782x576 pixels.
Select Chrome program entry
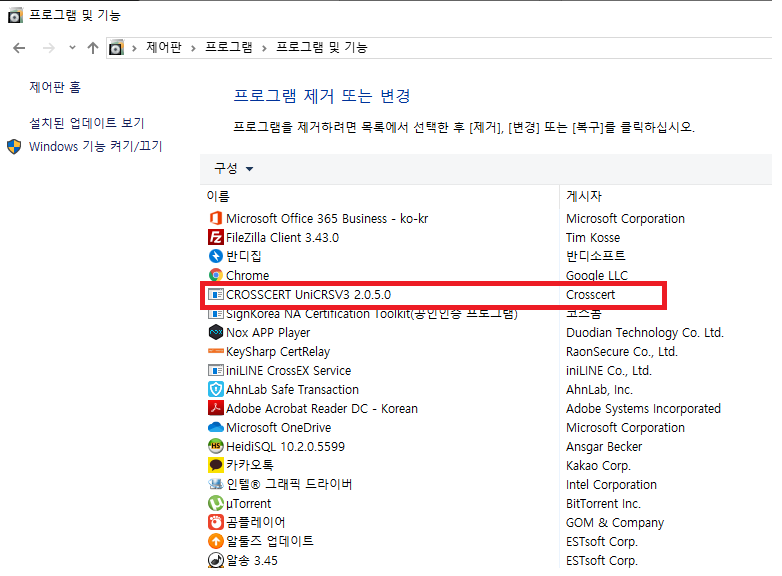(247, 275)
